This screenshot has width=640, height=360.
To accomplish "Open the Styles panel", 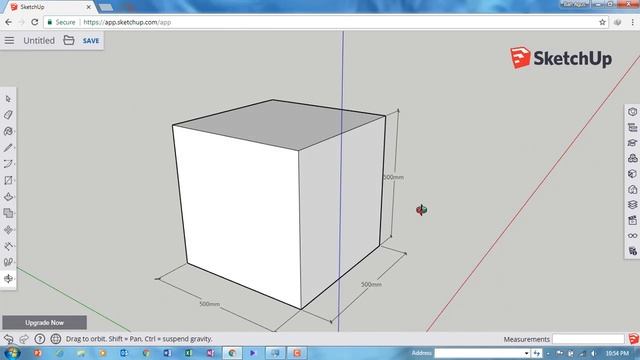I will pos(632,189).
